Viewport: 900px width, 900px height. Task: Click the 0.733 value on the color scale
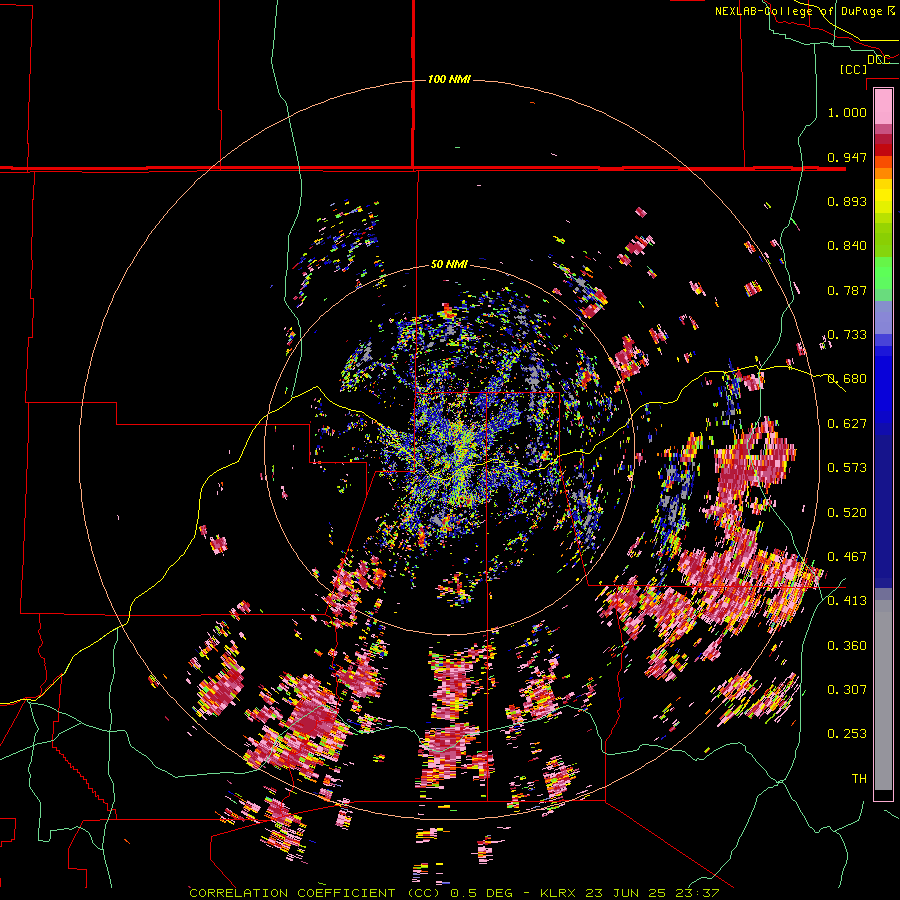(847, 335)
